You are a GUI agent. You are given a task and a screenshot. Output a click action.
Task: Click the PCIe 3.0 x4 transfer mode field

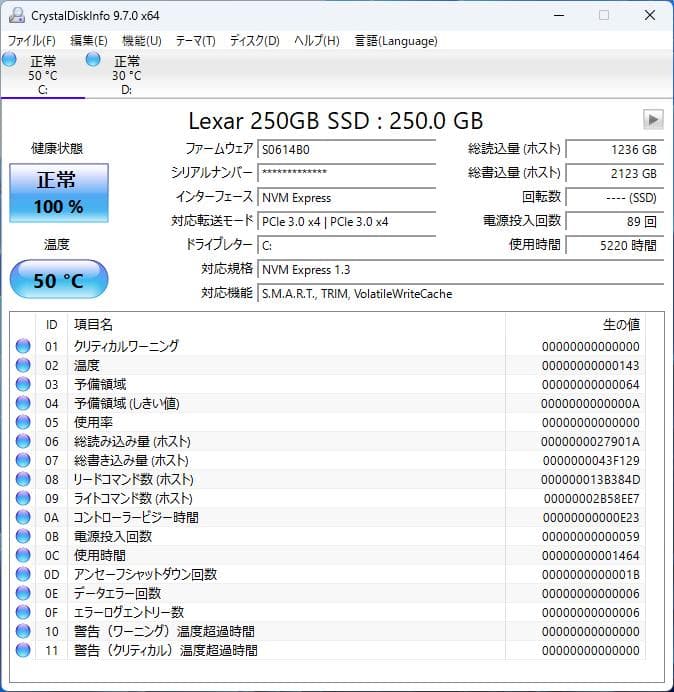click(x=347, y=221)
